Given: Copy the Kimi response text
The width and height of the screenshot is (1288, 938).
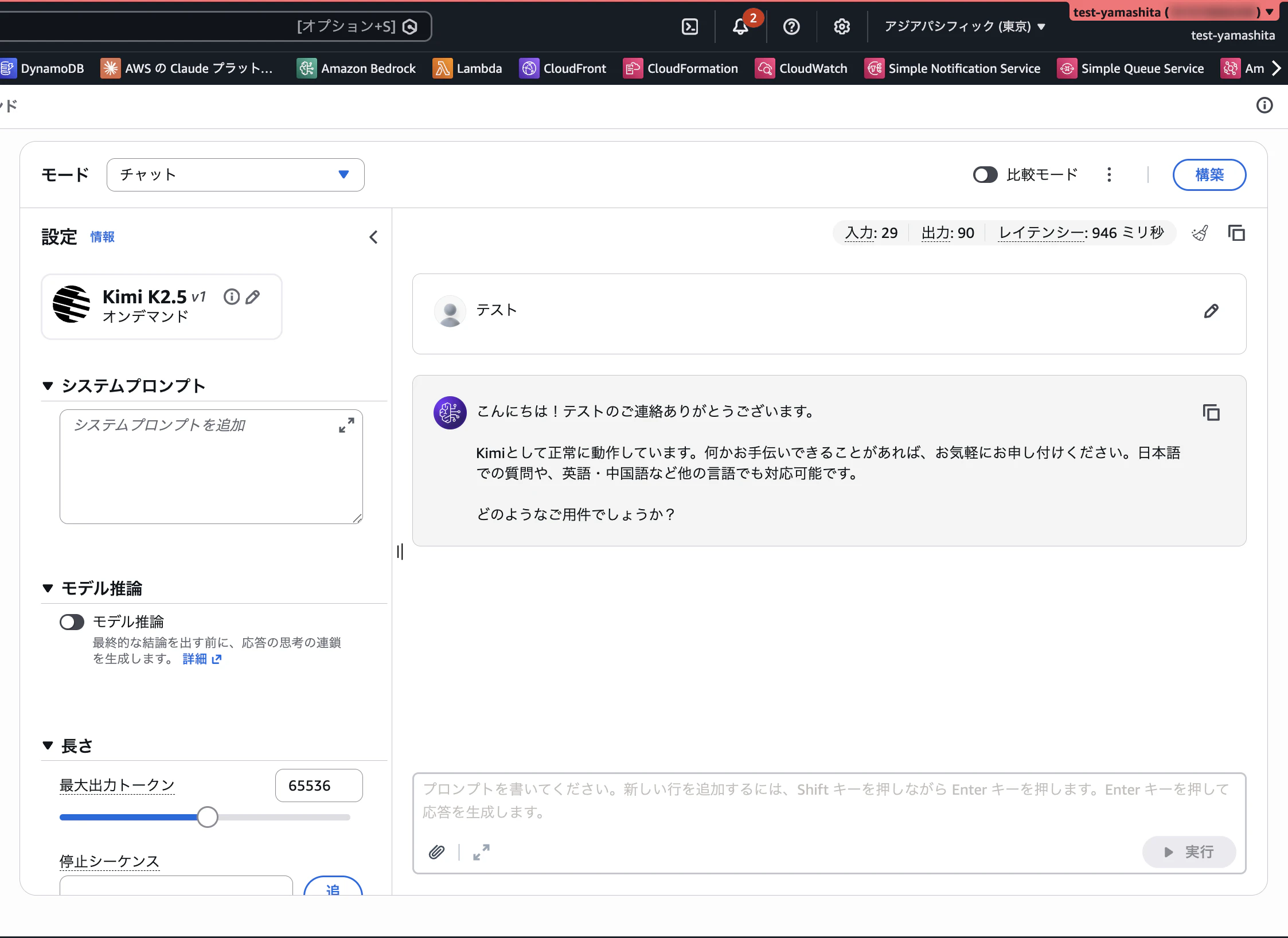Looking at the screenshot, I should (1211, 412).
